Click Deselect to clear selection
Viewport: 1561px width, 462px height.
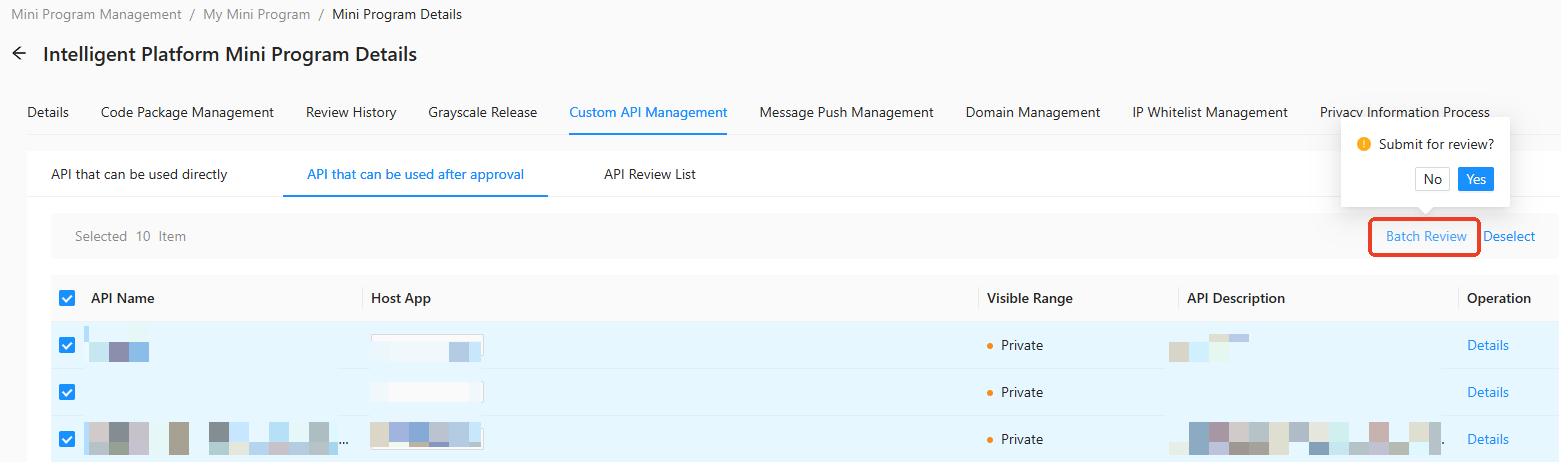tap(1509, 237)
